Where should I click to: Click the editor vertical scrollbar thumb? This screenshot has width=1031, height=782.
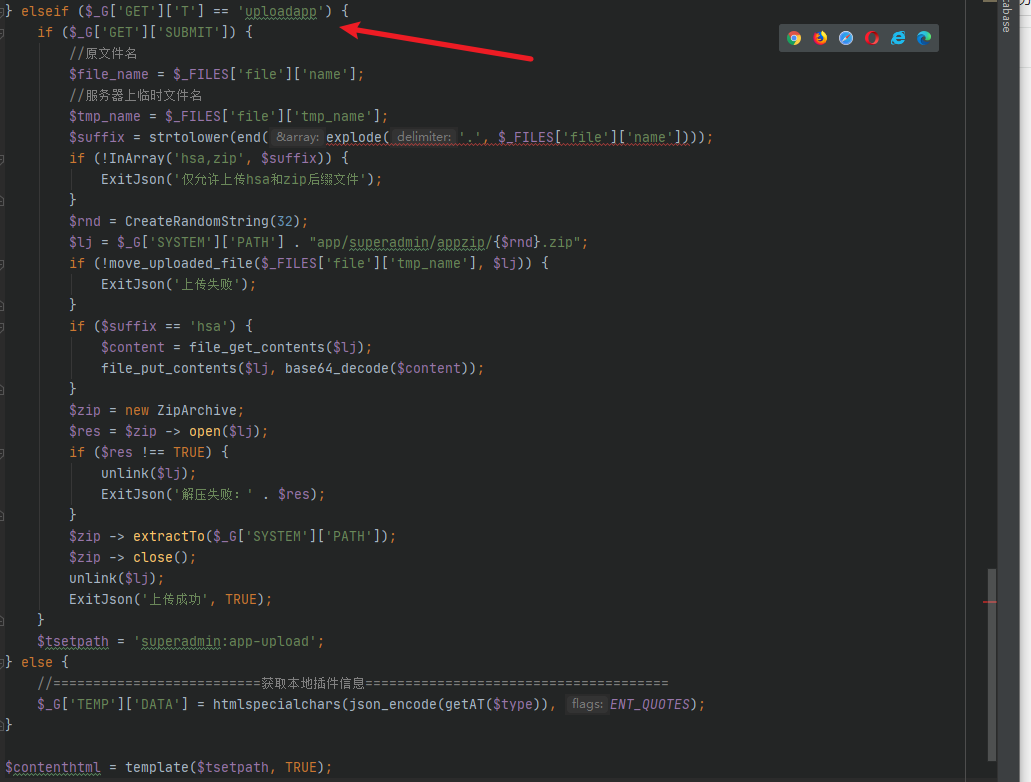coord(992,664)
